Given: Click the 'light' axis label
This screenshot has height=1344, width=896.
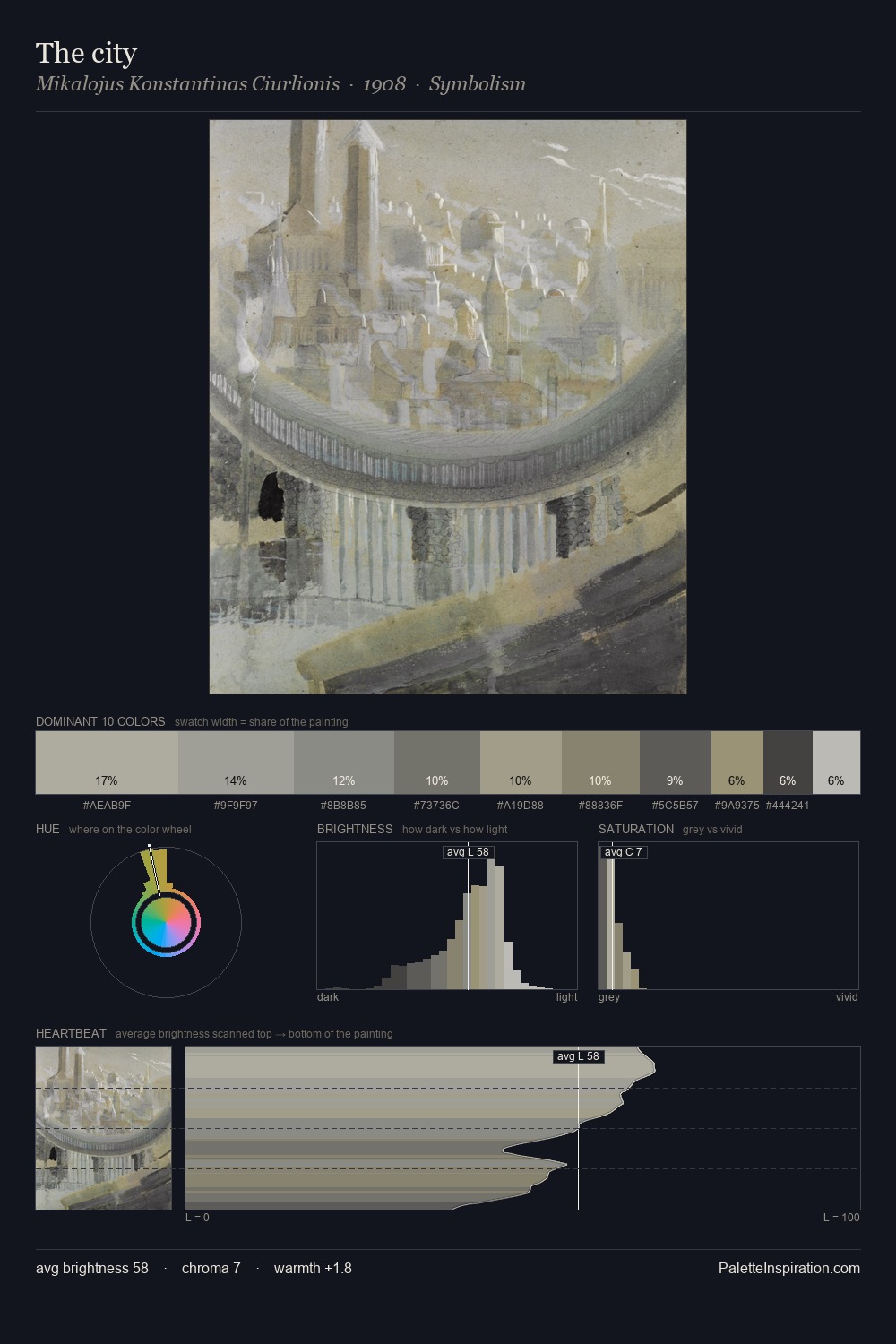Looking at the screenshot, I should pyautogui.click(x=567, y=997).
